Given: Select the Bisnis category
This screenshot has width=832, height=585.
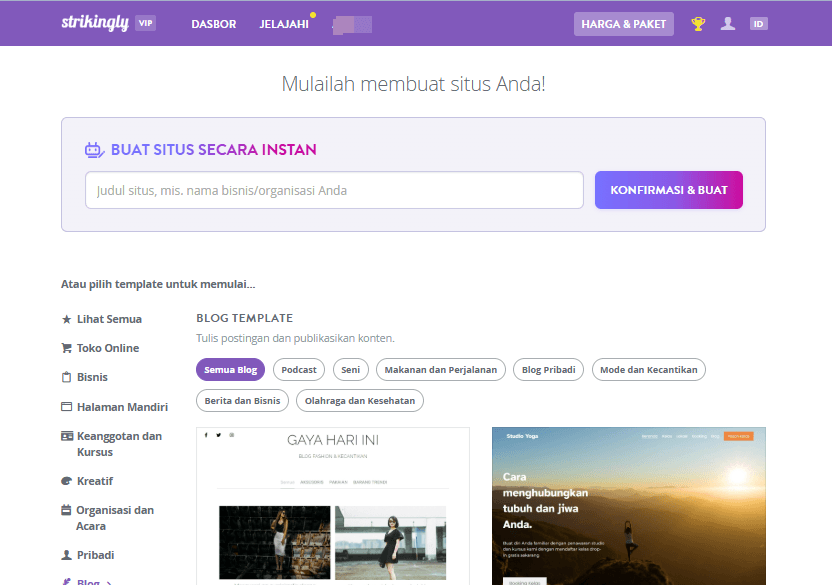Looking at the screenshot, I should 92,377.
